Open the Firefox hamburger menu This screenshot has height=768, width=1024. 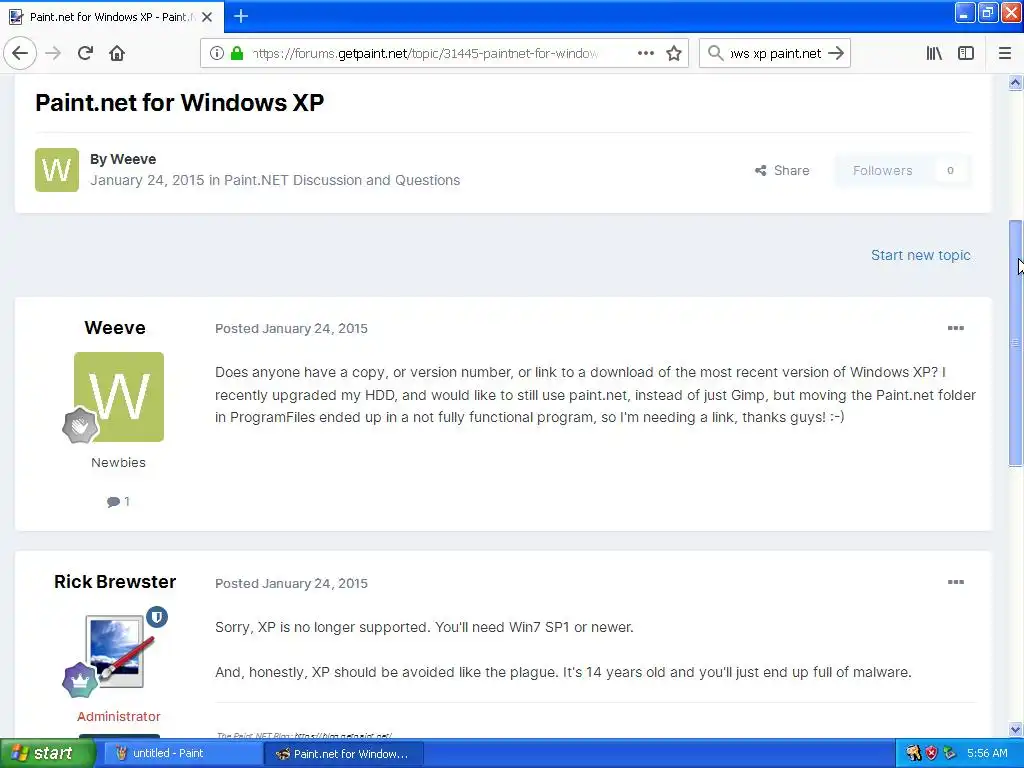click(x=1005, y=54)
